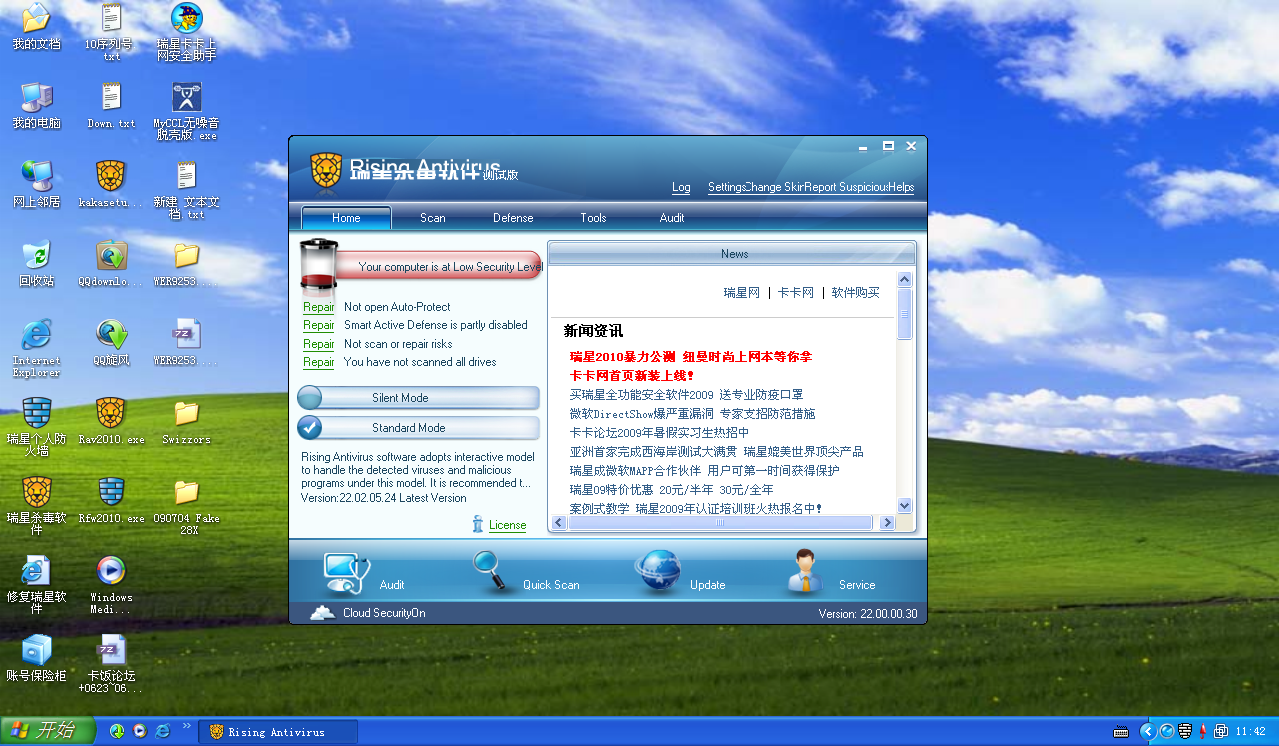Select Standard Mode option
This screenshot has width=1279, height=746.
click(418, 428)
